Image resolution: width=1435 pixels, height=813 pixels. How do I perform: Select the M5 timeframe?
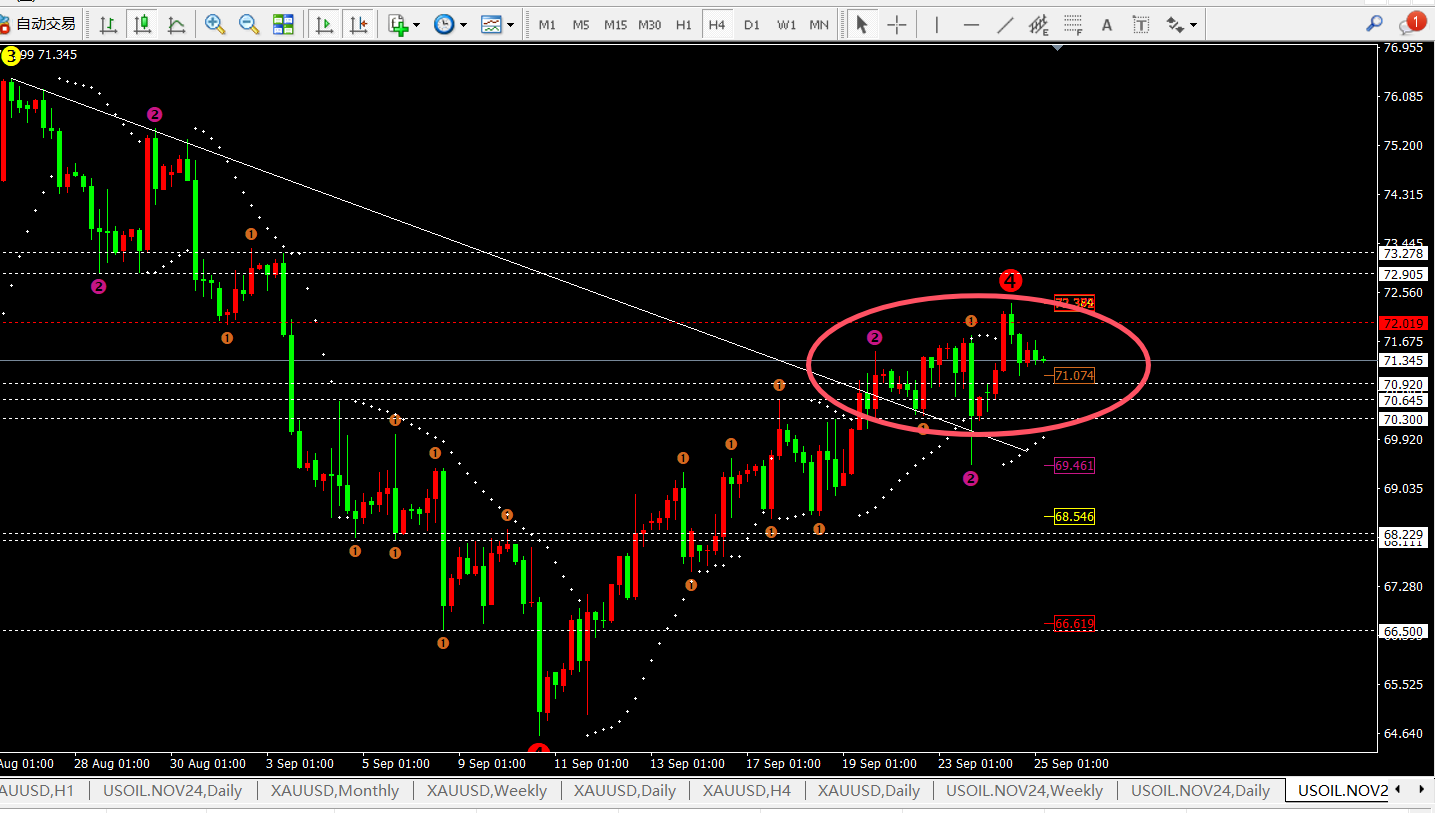(581, 25)
